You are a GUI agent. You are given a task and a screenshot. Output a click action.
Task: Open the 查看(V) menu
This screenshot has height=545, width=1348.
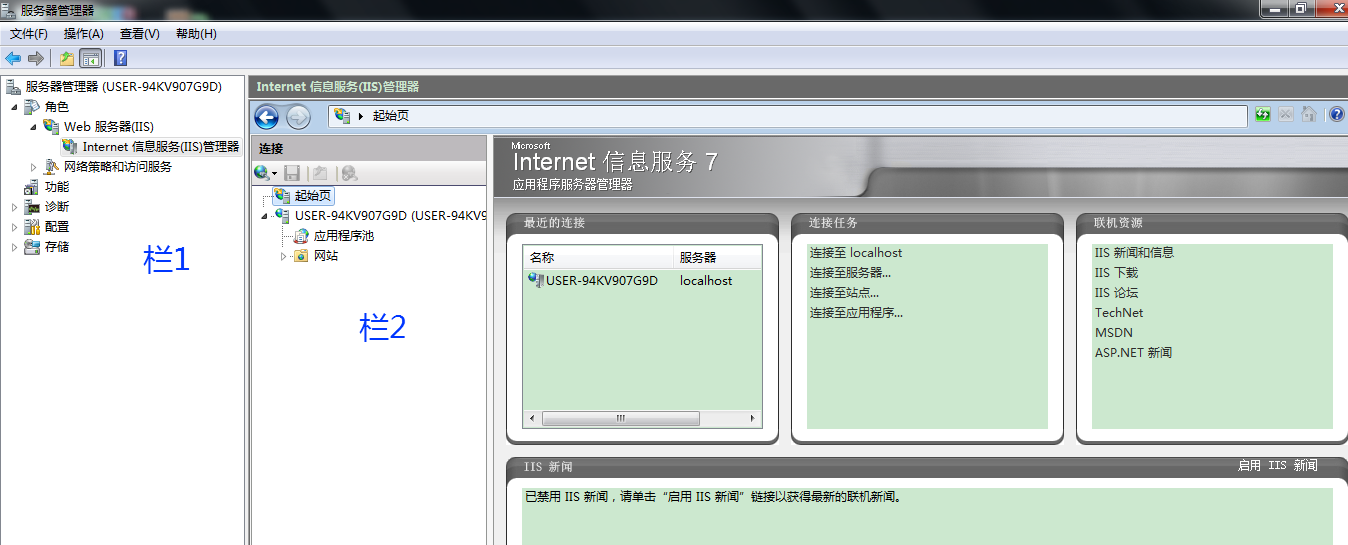(139, 34)
